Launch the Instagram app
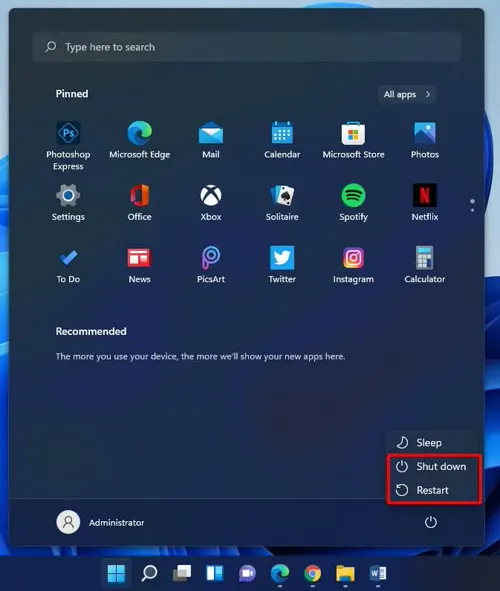 click(353, 265)
